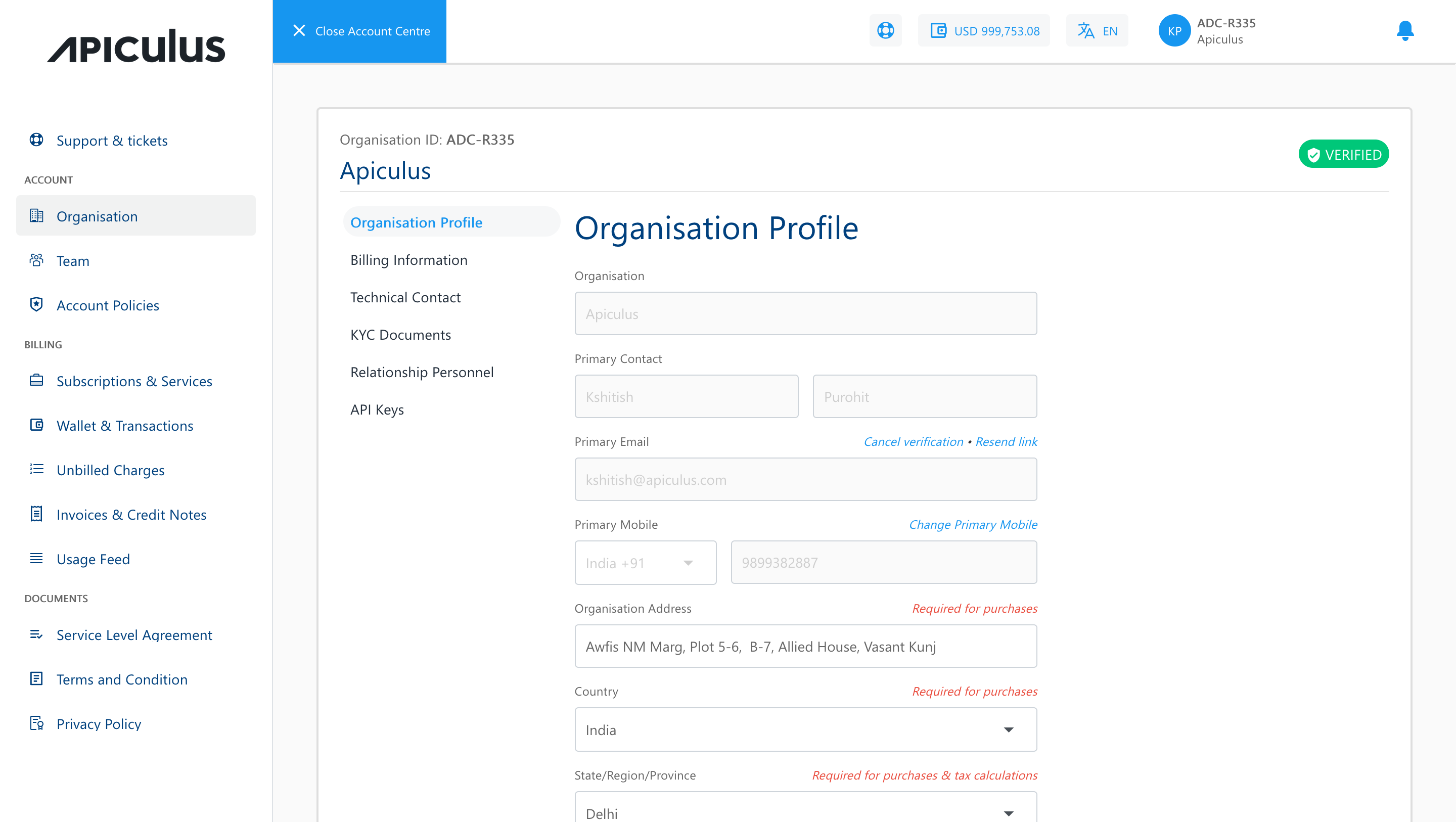
Task: Select the Organisation Profile tab
Action: point(451,222)
